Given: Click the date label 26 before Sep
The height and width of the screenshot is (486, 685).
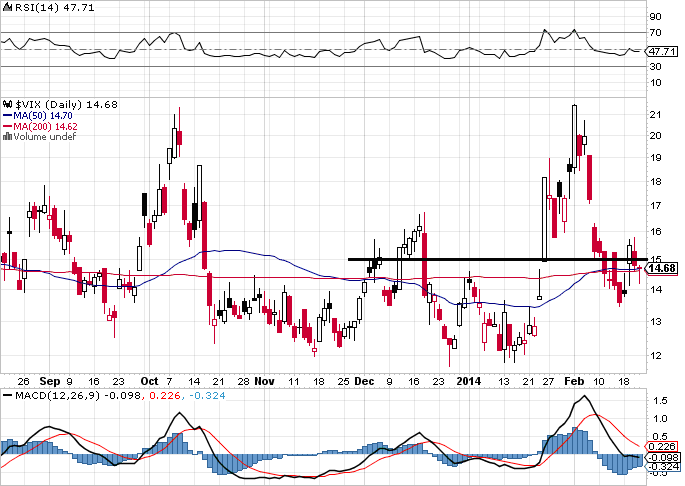Looking at the screenshot, I should pyautogui.click(x=24, y=382).
